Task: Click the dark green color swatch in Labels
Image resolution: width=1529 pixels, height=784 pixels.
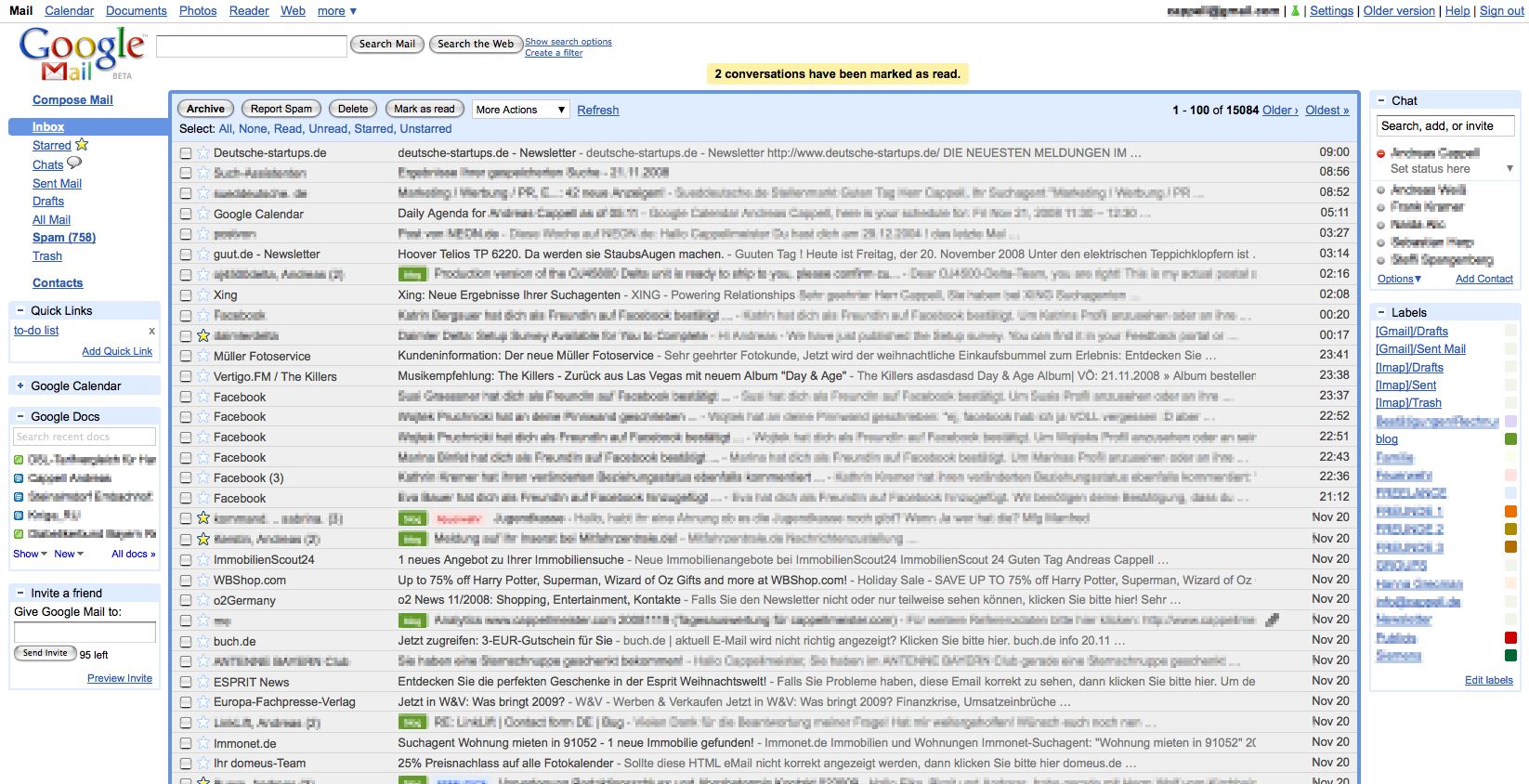Action: pos(1510,656)
